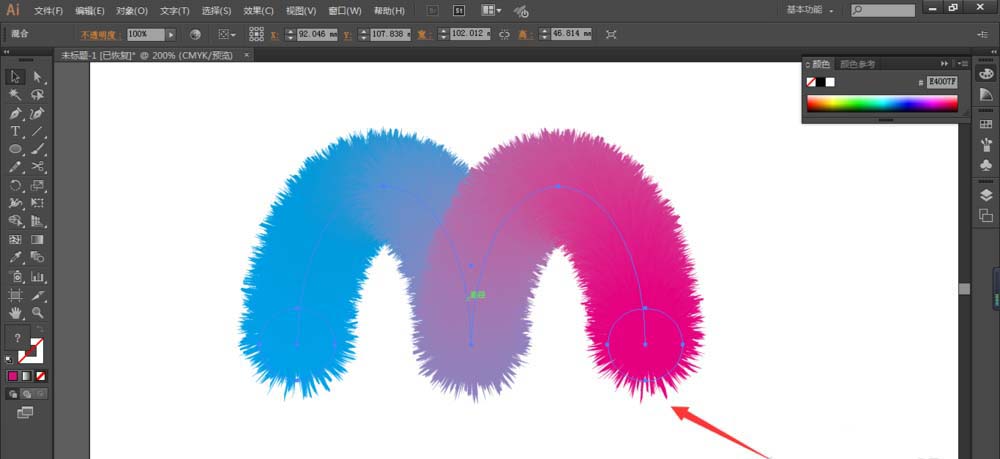Choose the Zoom magnifier tool
Image resolution: width=1000 pixels, height=459 pixels.
coord(37,312)
